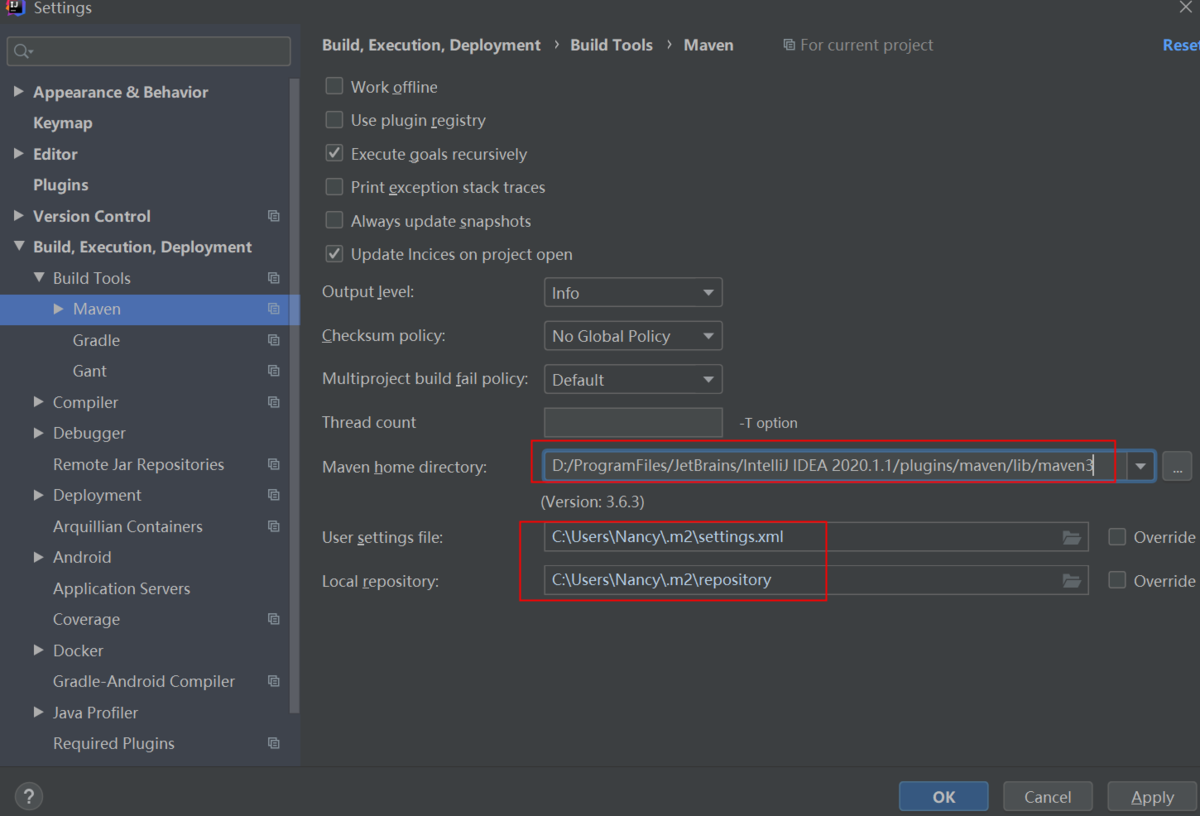Click search icon in settings search box

21,51
